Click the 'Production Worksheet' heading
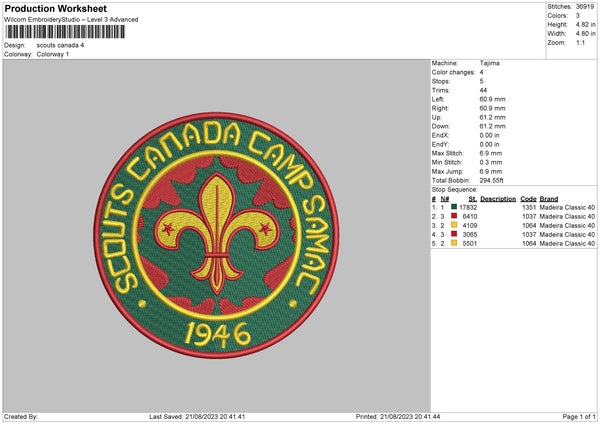The height and width of the screenshot is (424, 600). [55, 8]
